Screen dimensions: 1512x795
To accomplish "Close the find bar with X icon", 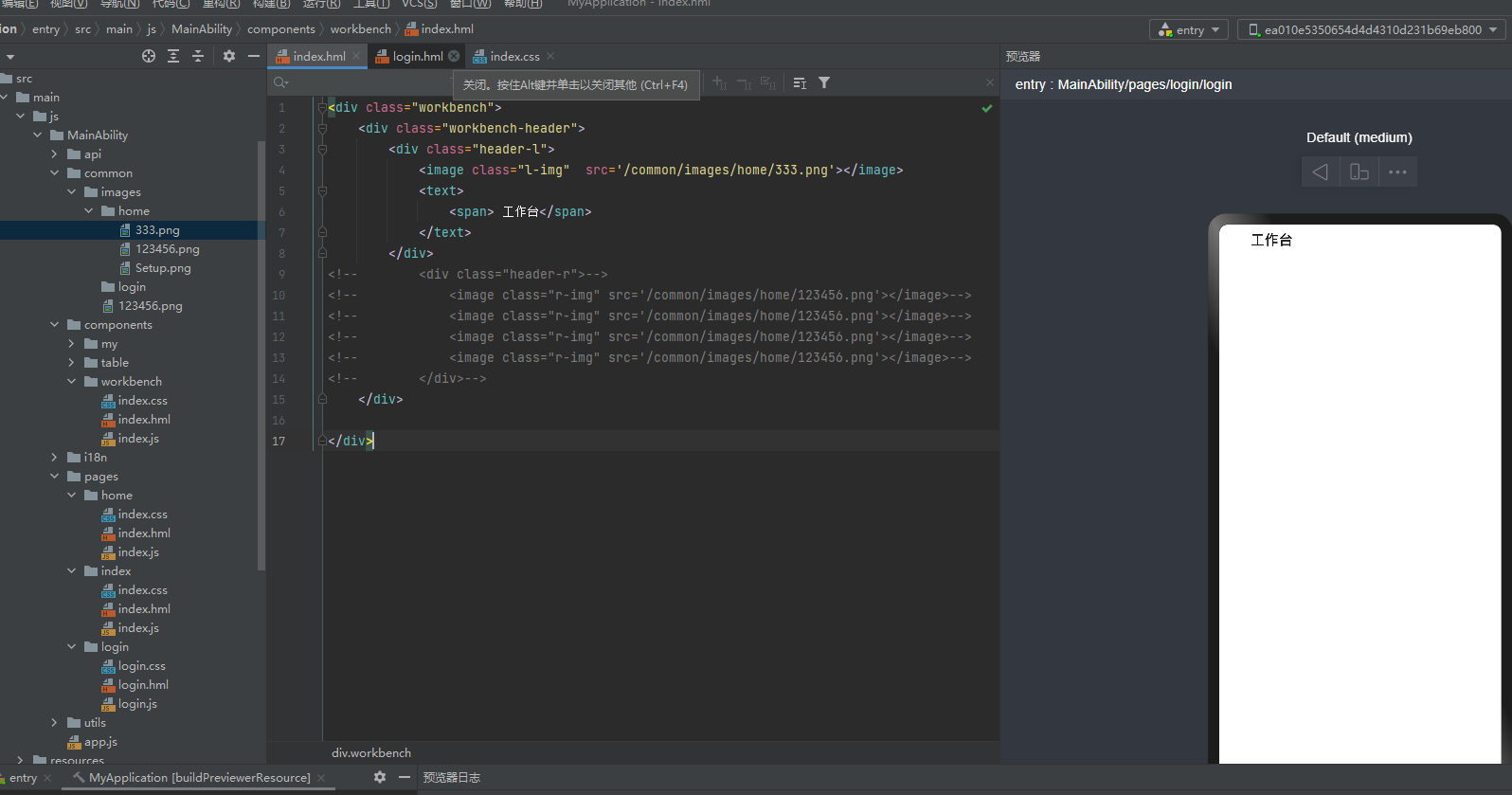I will (990, 82).
